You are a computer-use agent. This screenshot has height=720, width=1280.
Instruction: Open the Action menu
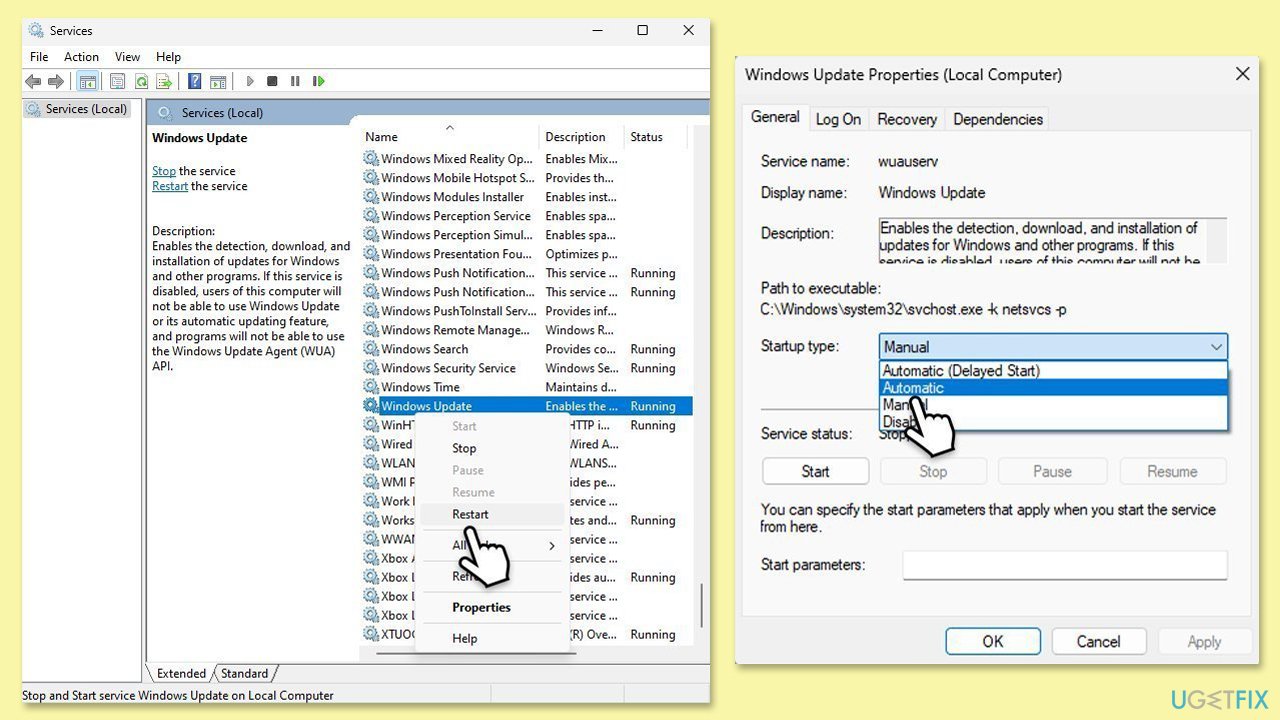(81, 57)
